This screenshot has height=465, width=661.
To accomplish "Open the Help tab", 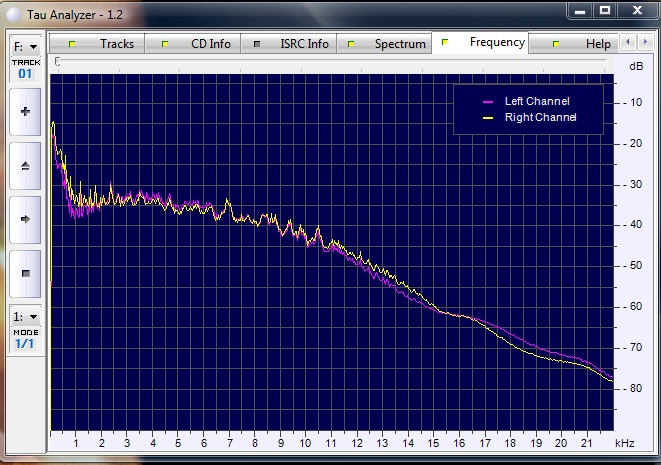I will pyautogui.click(x=584, y=44).
